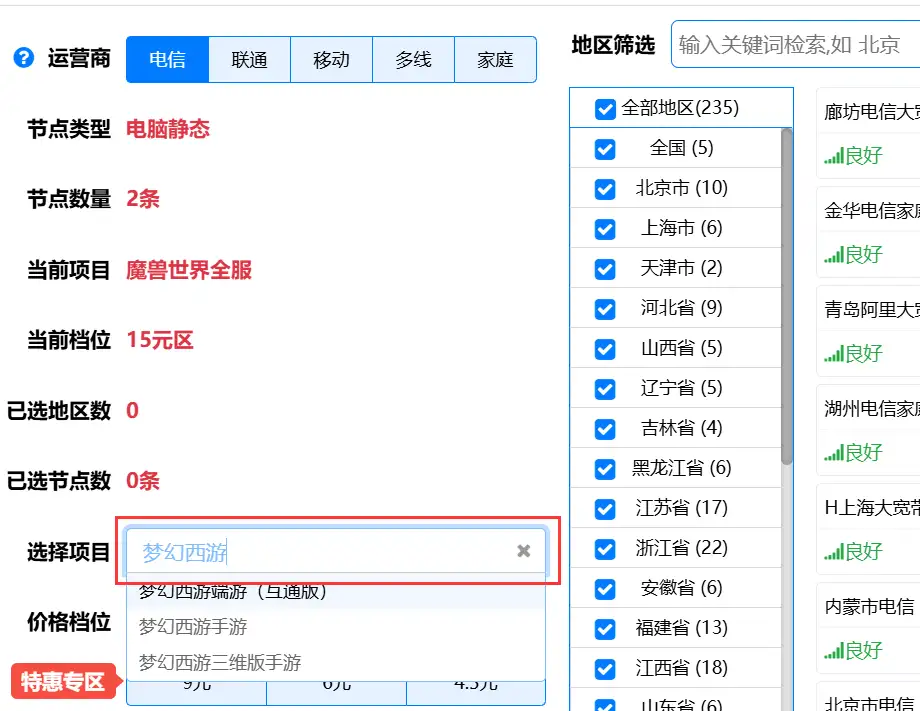
Task: Click the blue question mark help icon
Action: [24, 58]
